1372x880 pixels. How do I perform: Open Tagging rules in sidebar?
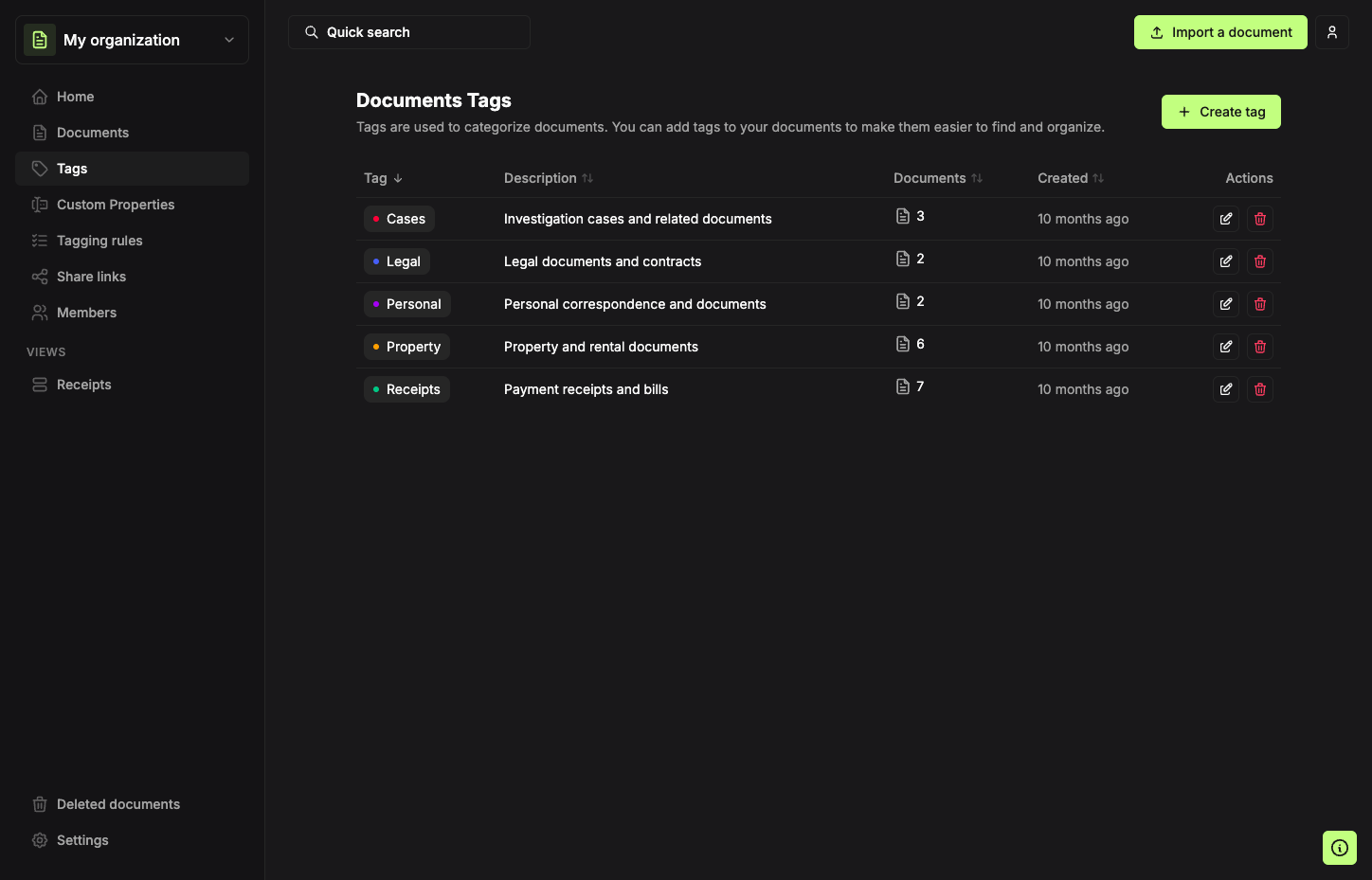pyautogui.click(x=132, y=241)
